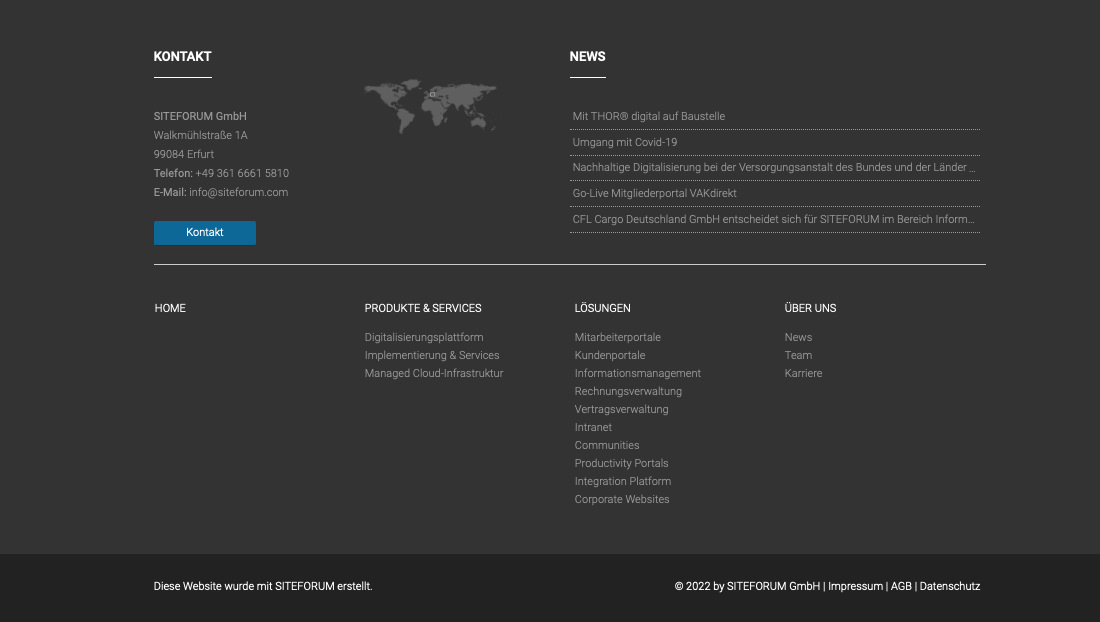Open PRODUKTE & SERVICES footer heading
The height and width of the screenshot is (622, 1100).
tap(423, 309)
